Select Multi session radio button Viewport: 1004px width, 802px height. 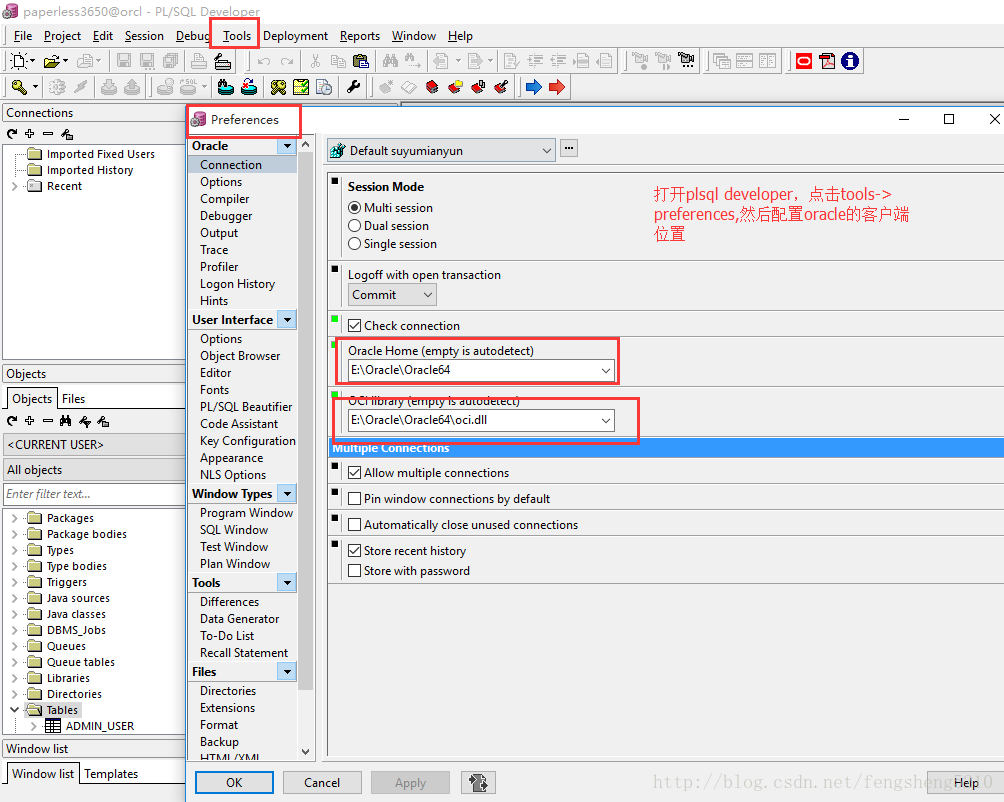(x=354, y=208)
